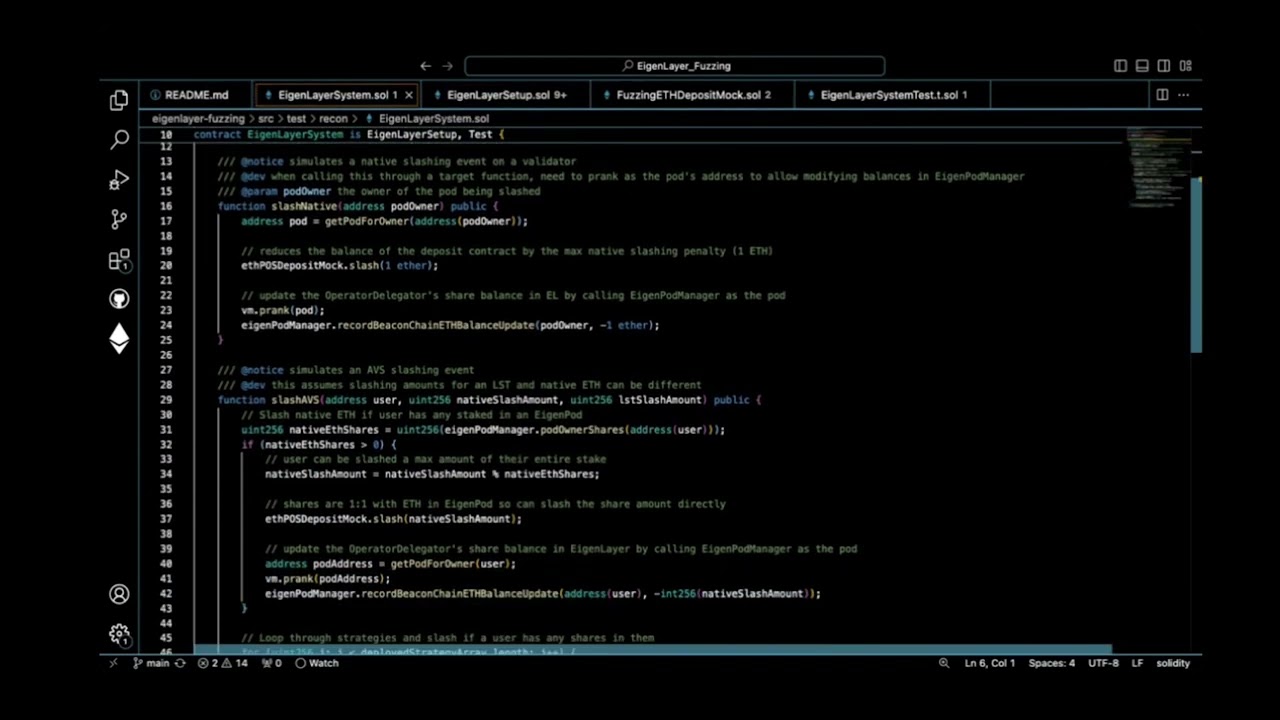The height and width of the screenshot is (720, 1280).
Task: Open the Run and Debug view
Action: tap(119, 180)
